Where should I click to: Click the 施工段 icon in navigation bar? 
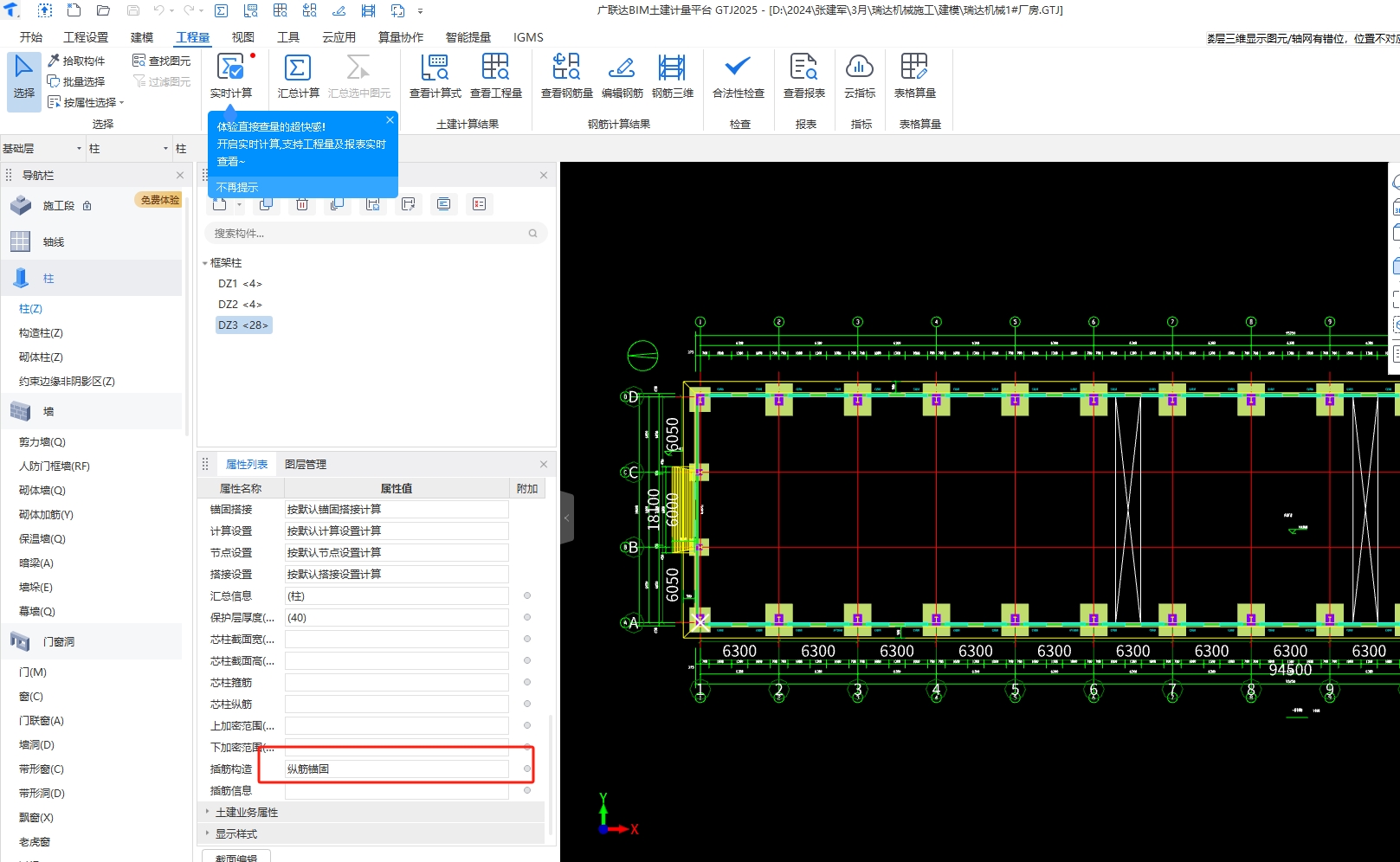21,205
